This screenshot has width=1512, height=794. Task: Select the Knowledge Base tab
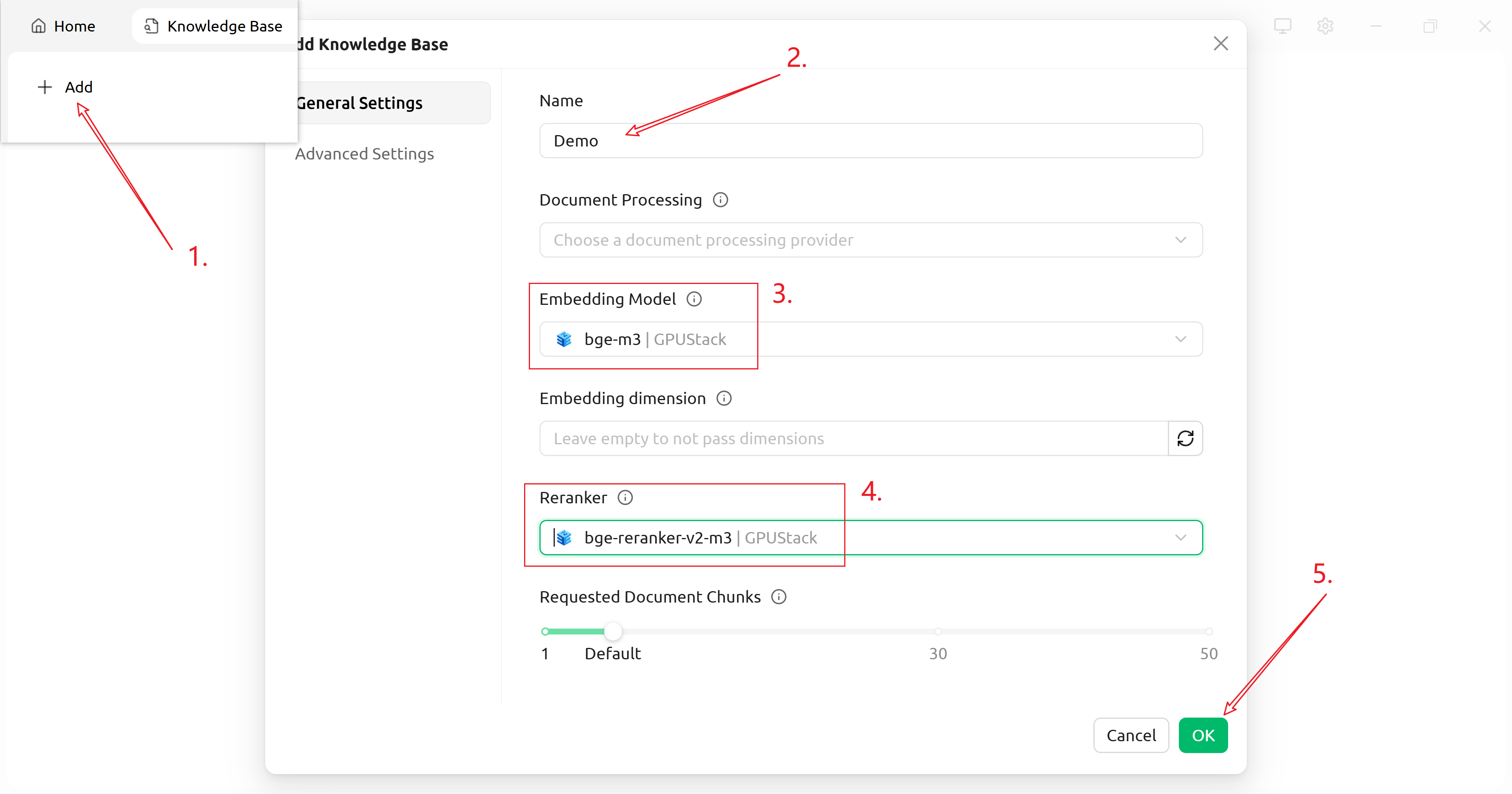tap(214, 26)
